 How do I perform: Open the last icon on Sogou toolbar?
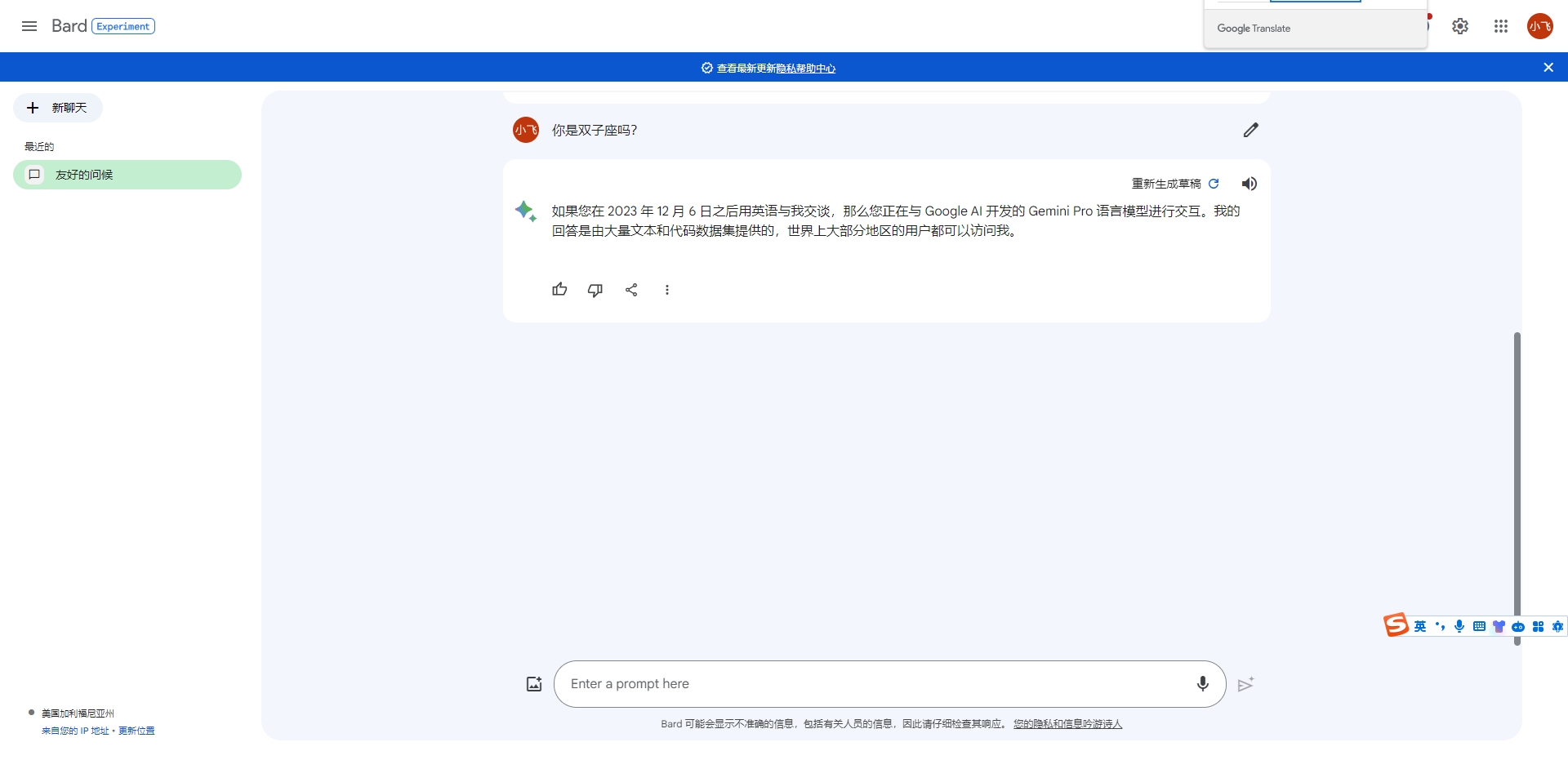click(x=1557, y=626)
